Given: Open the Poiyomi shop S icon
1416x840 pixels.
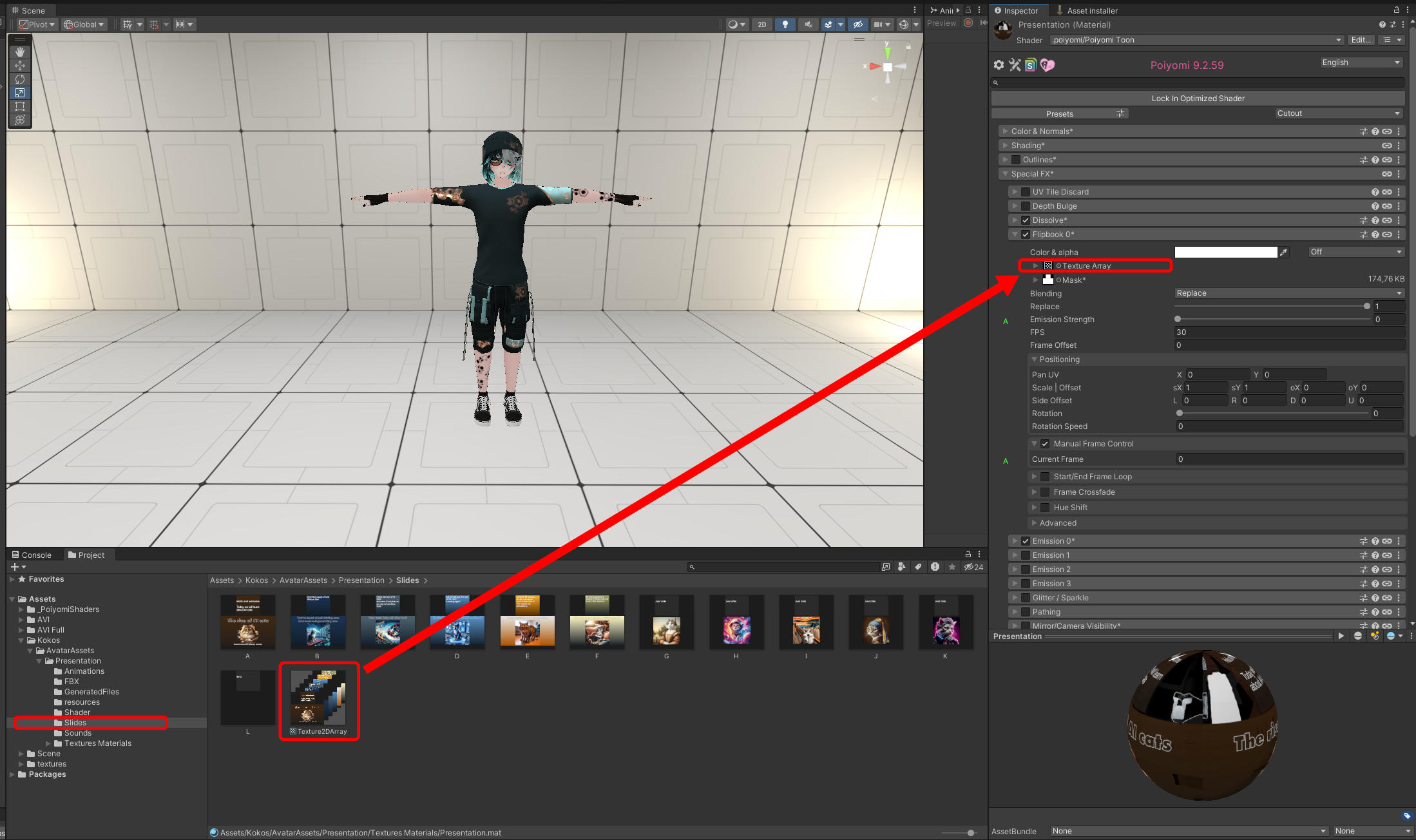Looking at the screenshot, I should click(x=1031, y=65).
